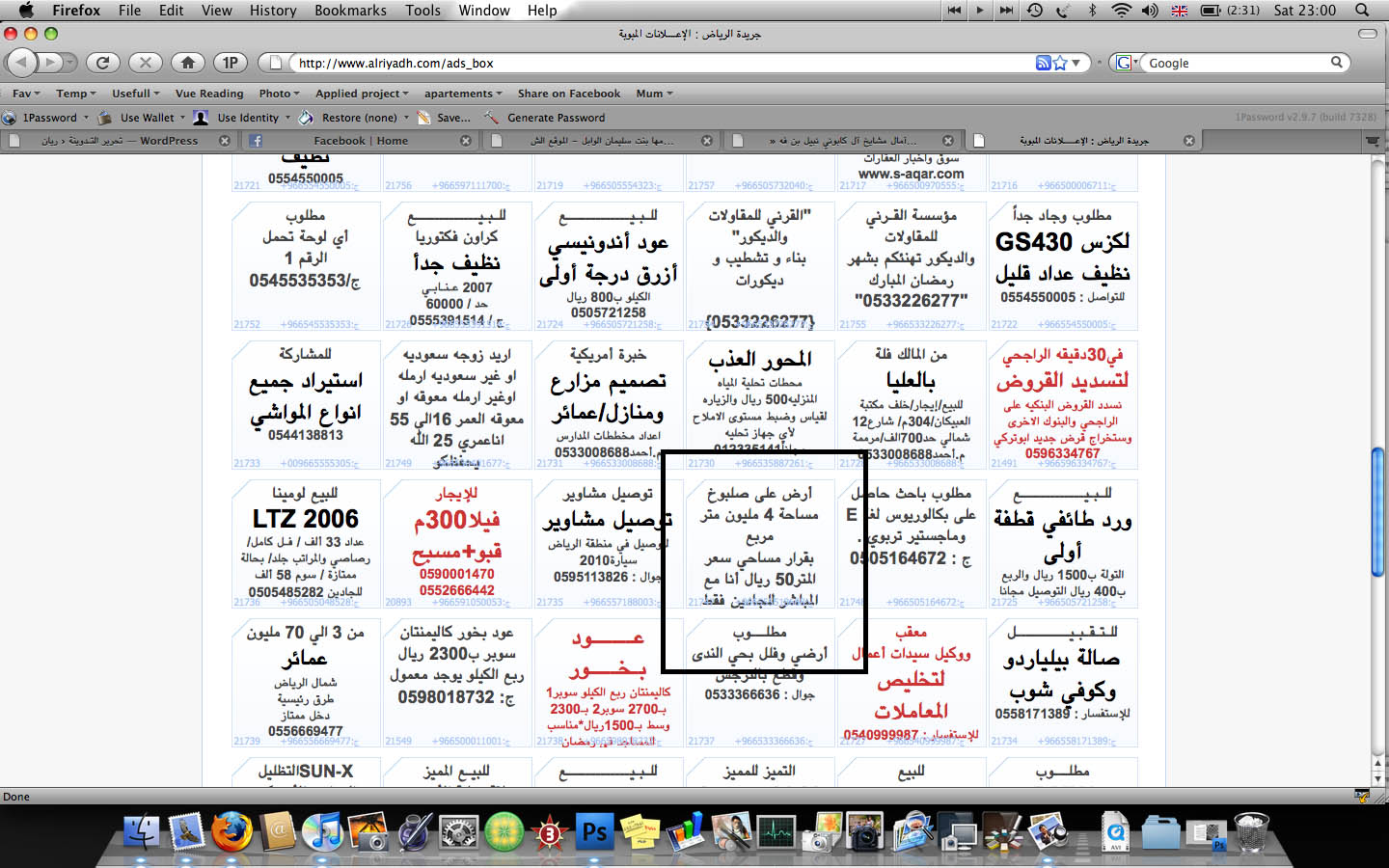1389x868 pixels.
Task: Go back with the Back arrow button
Action: [x=21, y=63]
